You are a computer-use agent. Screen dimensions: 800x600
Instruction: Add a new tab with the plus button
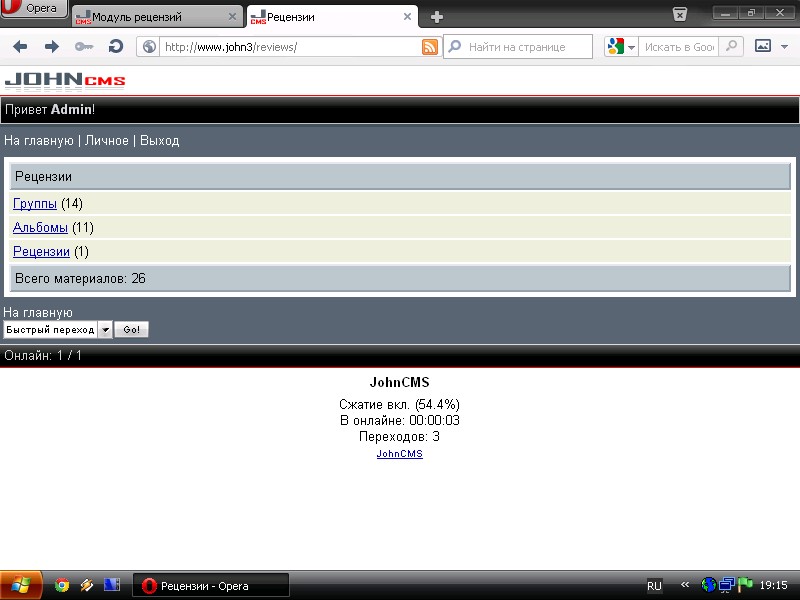click(x=437, y=17)
